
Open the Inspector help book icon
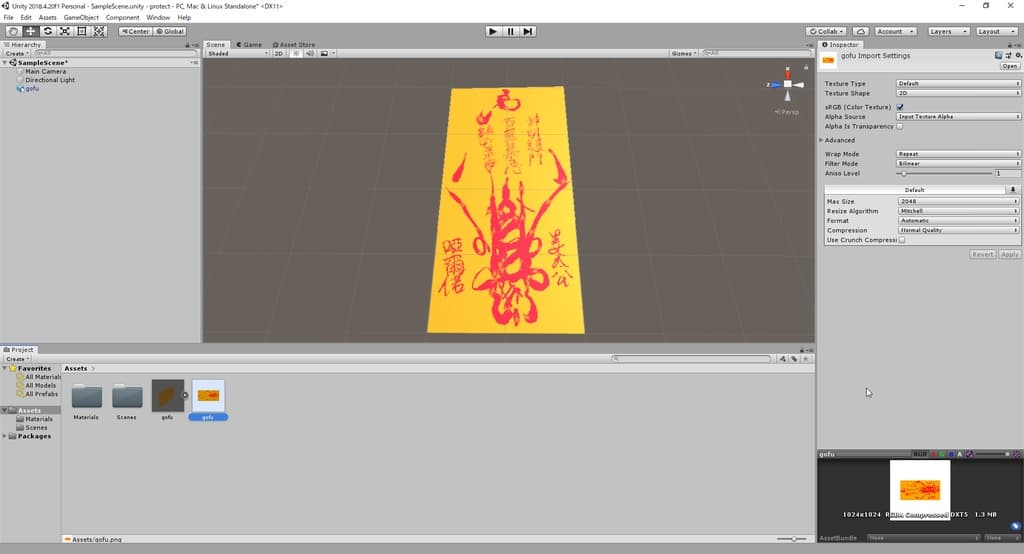(998, 56)
